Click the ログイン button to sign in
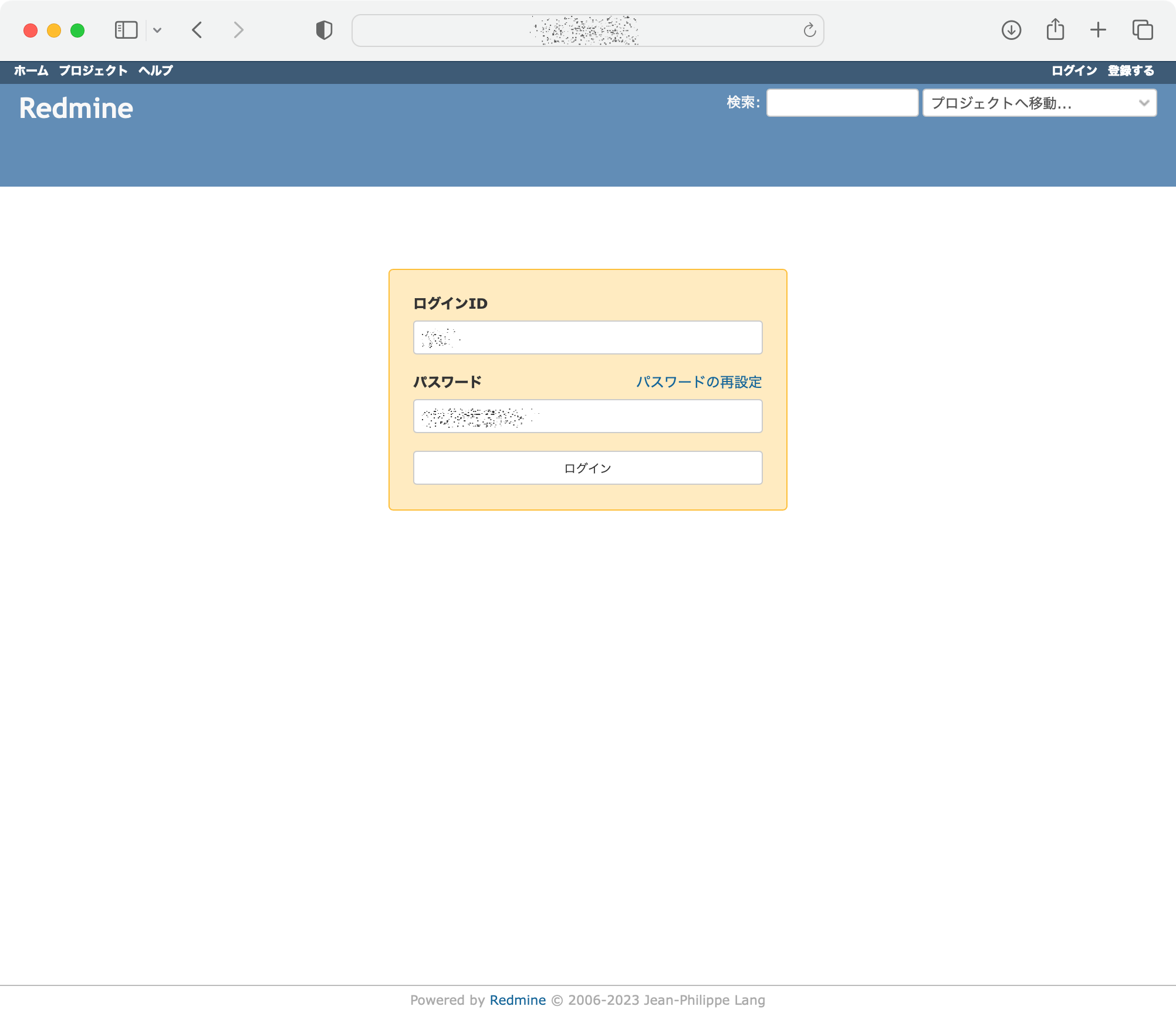1176x1013 pixels. click(x=587, y=468)
